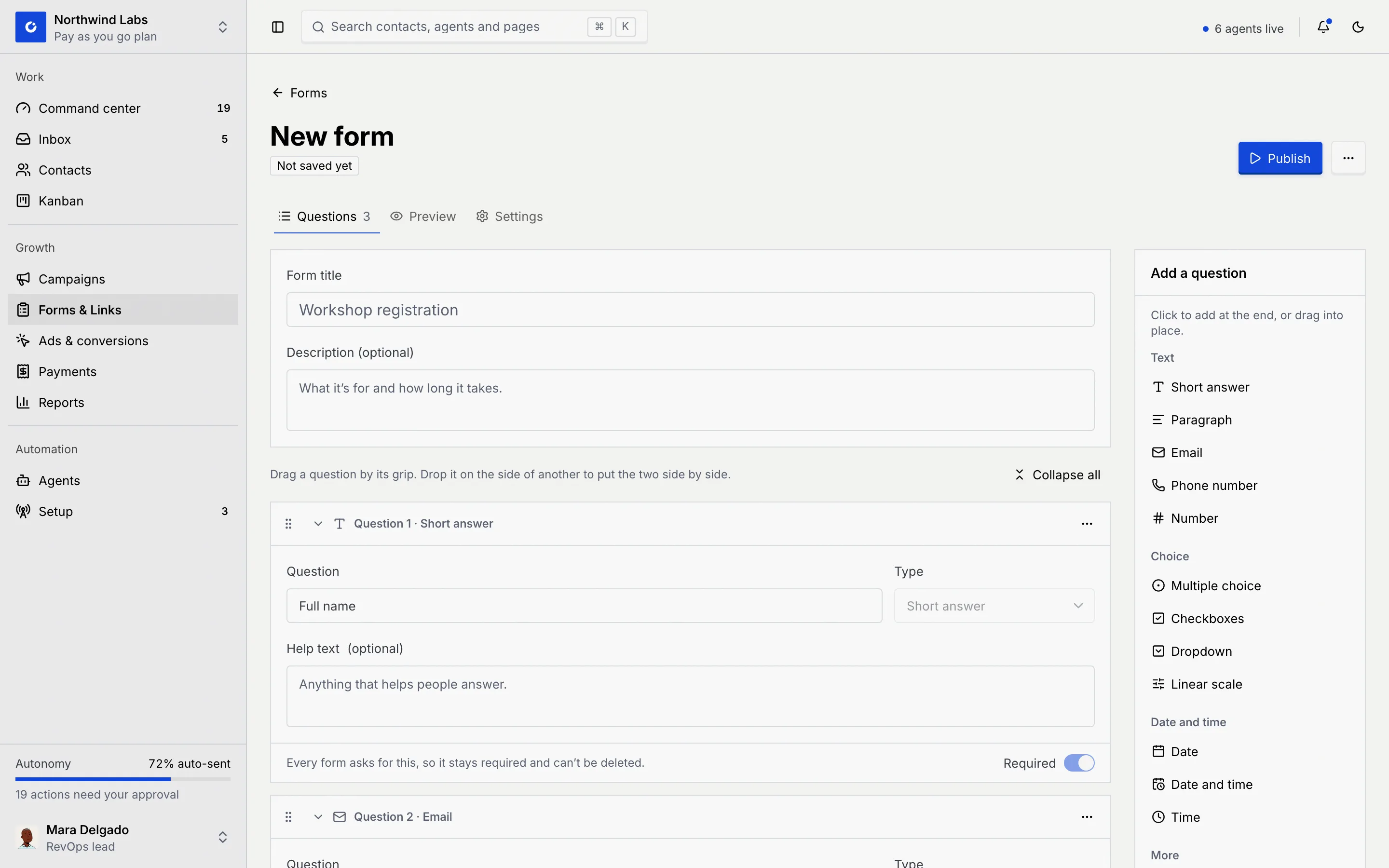Switch to the Settings tab
This screenshot has height=868, width=1389.
tap(509, 217)
